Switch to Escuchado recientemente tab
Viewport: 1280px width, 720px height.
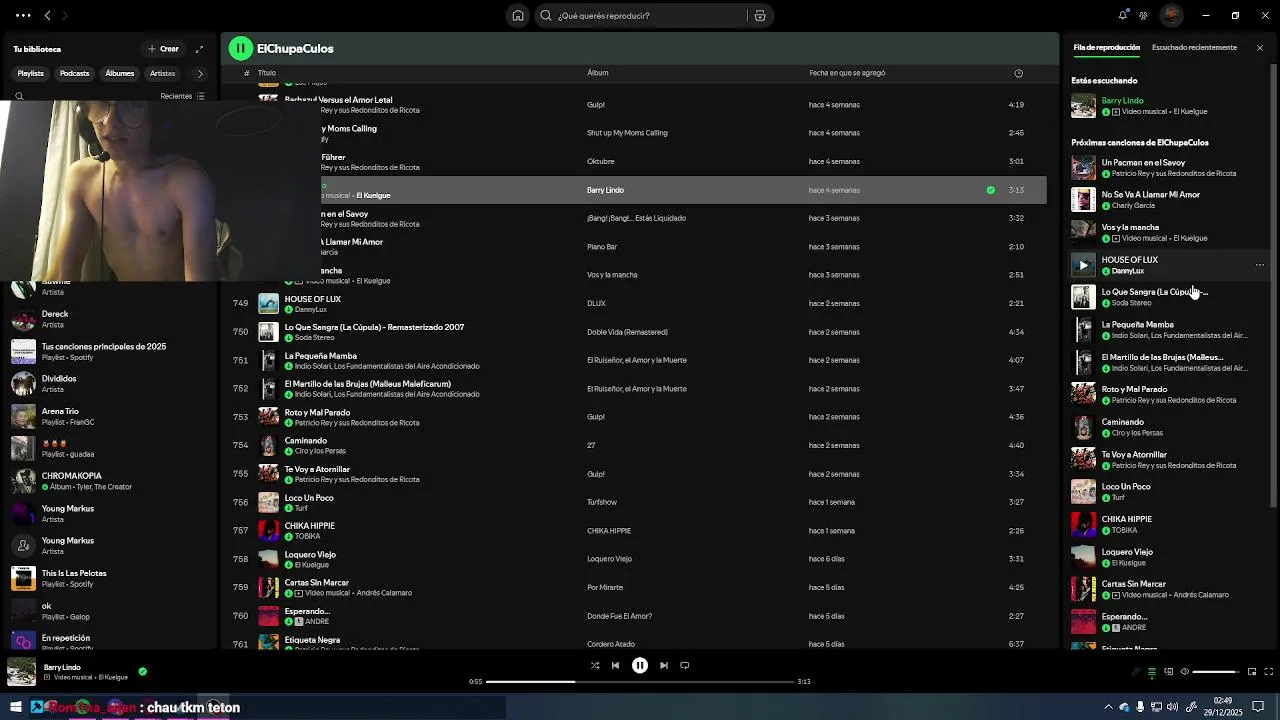1194,47
